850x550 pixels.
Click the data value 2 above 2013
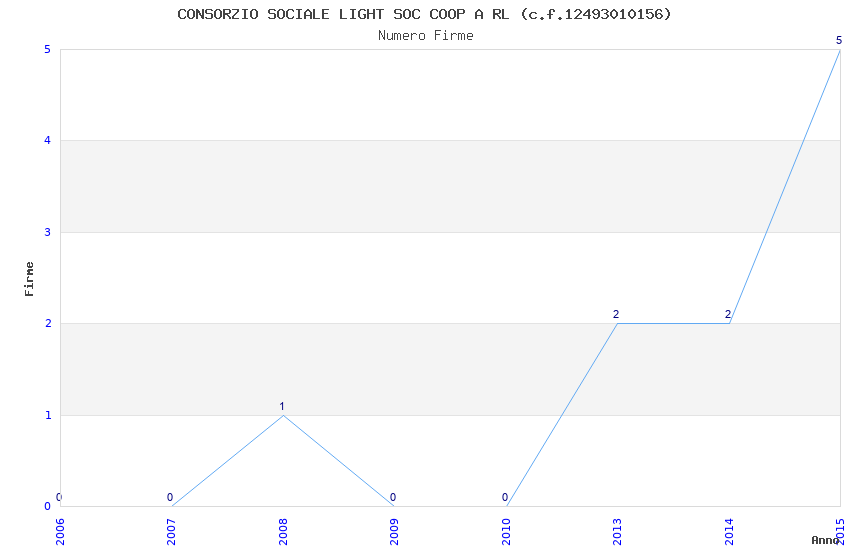[x=616, y=314]
